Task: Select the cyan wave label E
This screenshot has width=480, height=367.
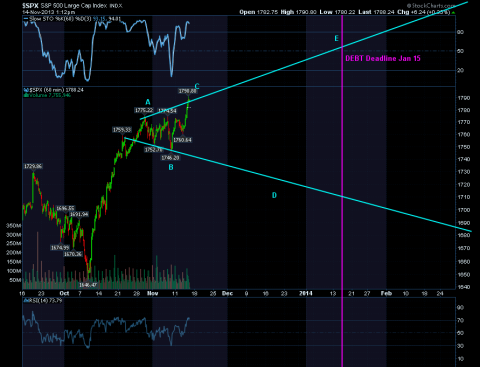Action: click(336, 38)
